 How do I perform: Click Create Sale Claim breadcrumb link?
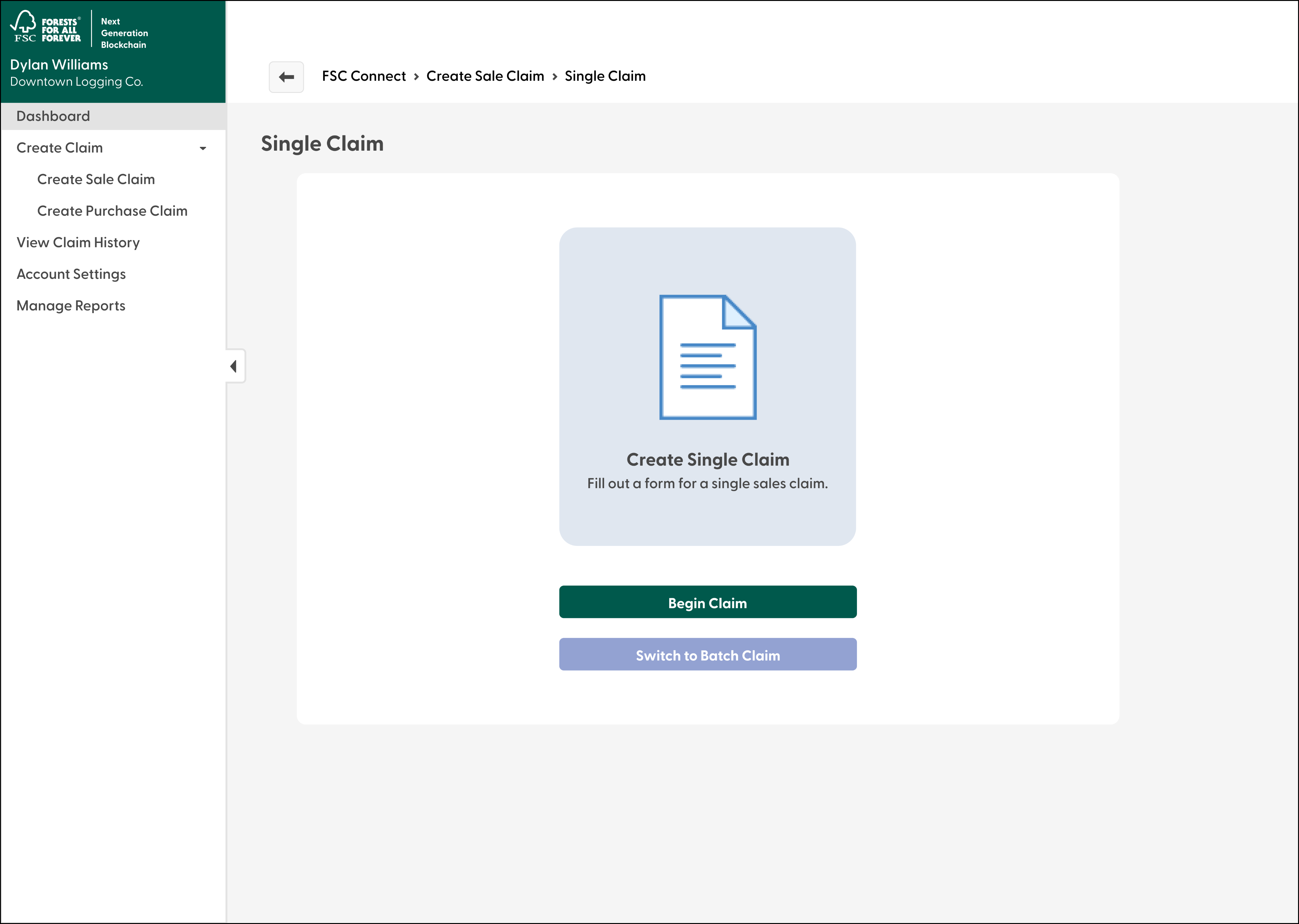(485, 76)
